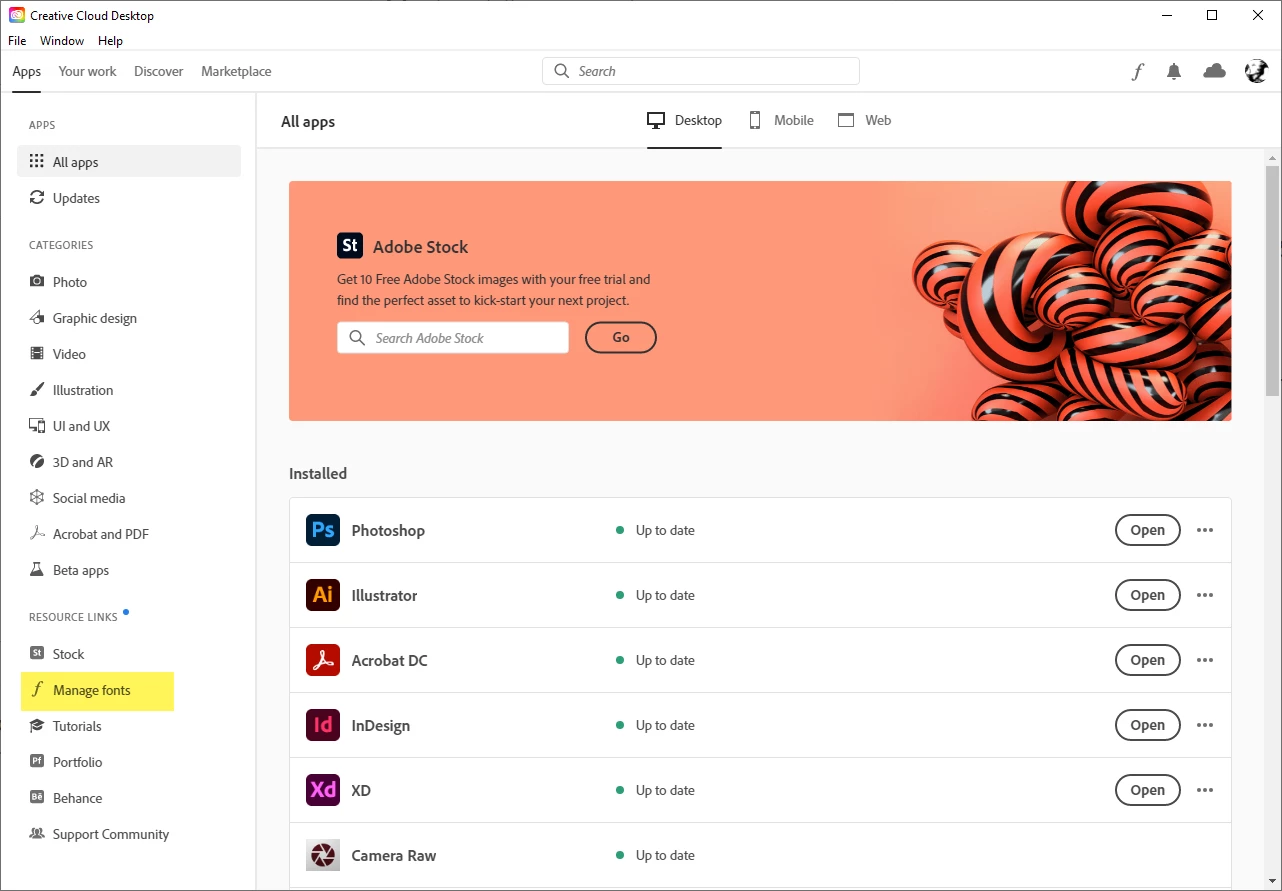The height and width of the screenshot is (891, 1282).
Task: Click Open button for XD
Action: (1147, 790)
